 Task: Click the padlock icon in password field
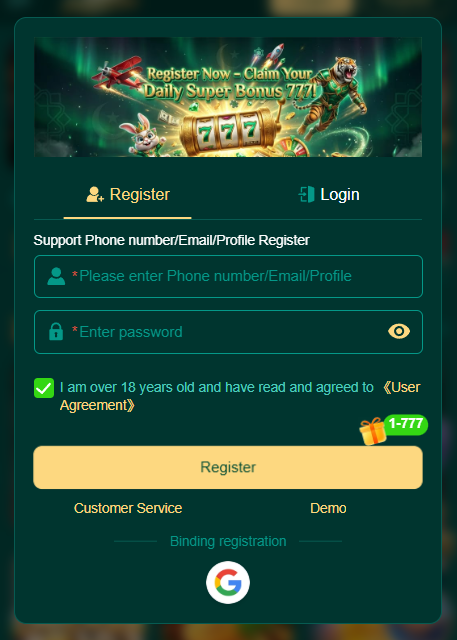pyautogui.click(x=56, y=331)
